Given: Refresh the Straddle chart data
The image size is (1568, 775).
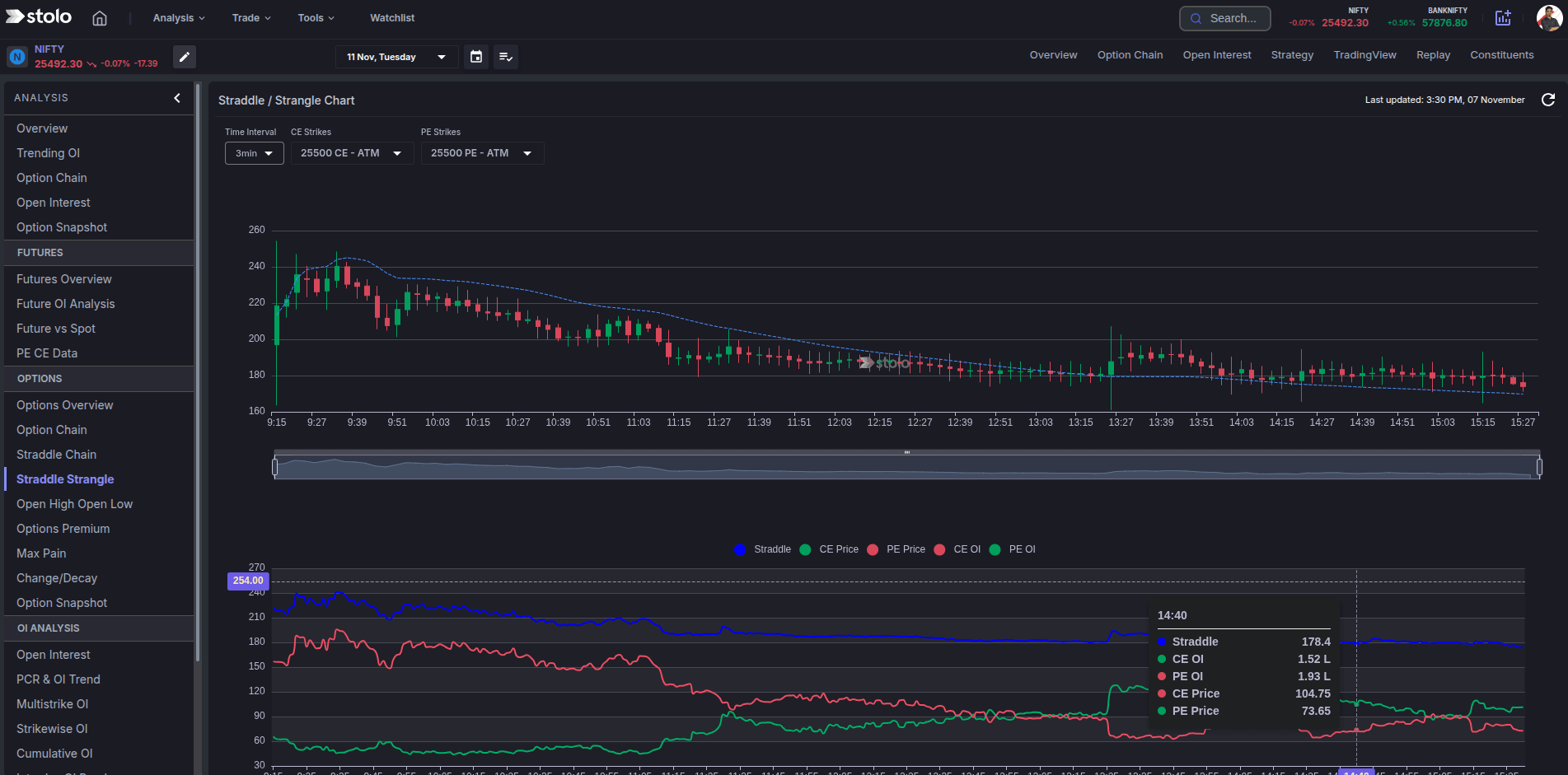Looking at the screenshot, I should click(x=1548, y=100).
